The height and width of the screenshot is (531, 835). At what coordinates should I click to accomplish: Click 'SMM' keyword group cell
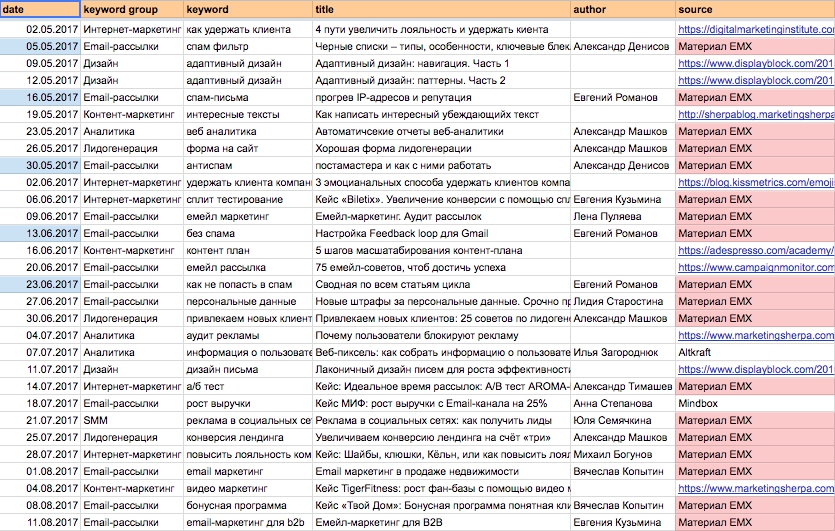[x=132, y=421]
